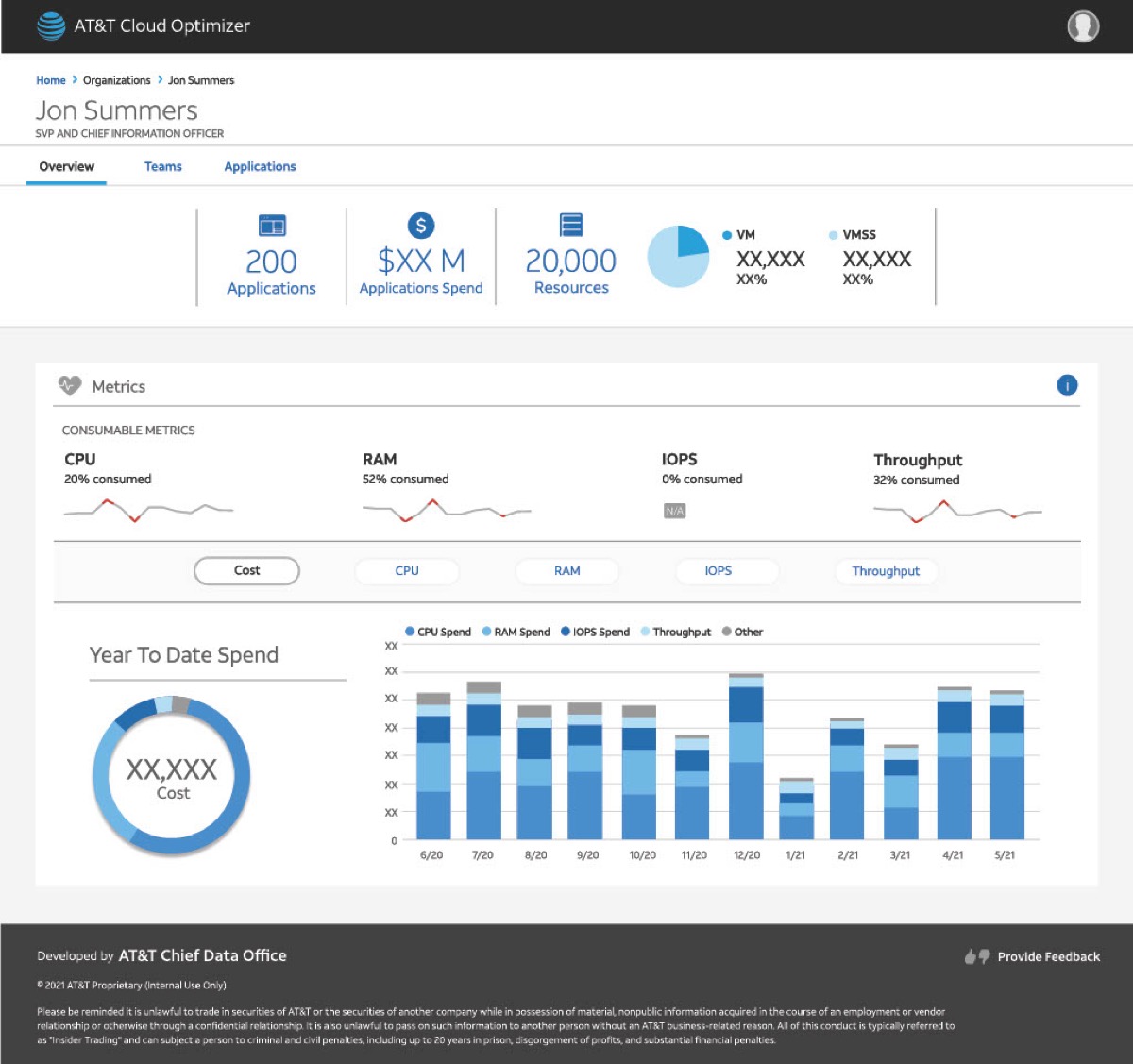Click the thumbs up/down feedback icon
Screen dimensions: 1133x1064
(x=977, y=956)
